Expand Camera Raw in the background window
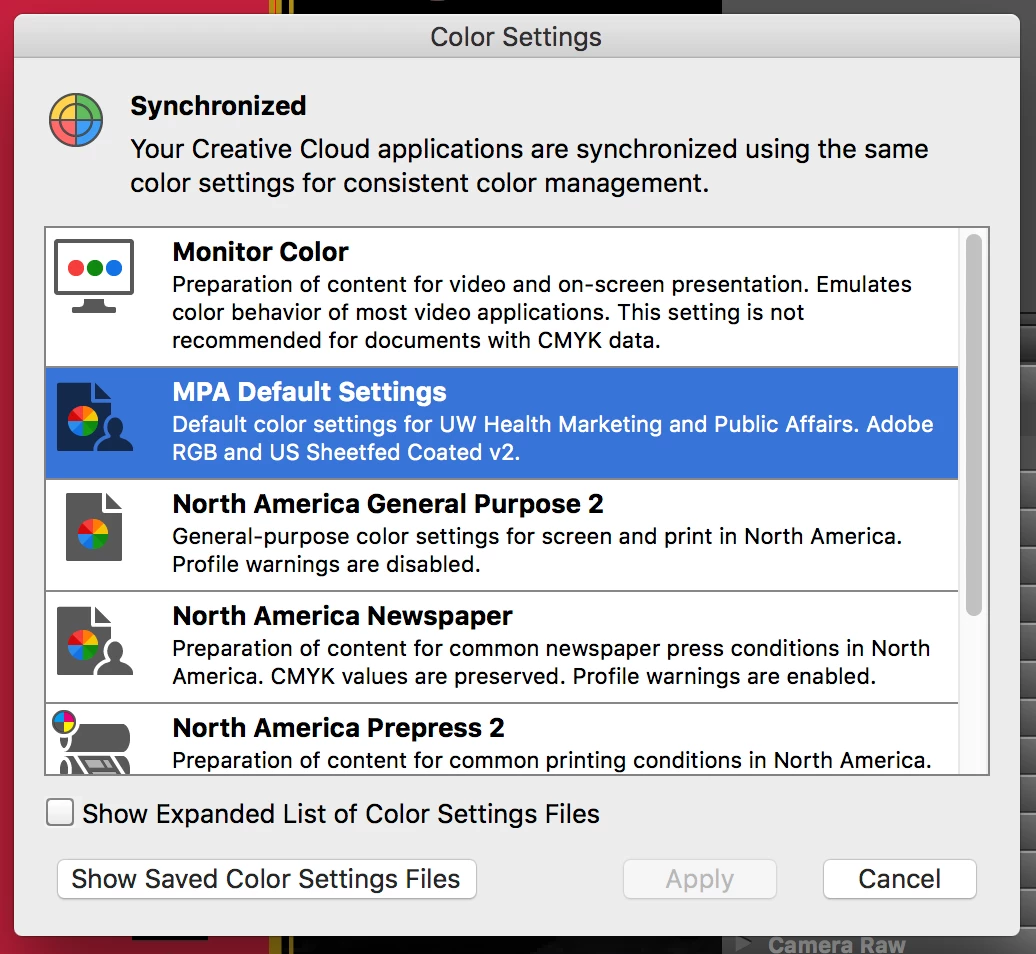Image resolution: width=1036 pixels, height=954 pixels. coord(743,943)
